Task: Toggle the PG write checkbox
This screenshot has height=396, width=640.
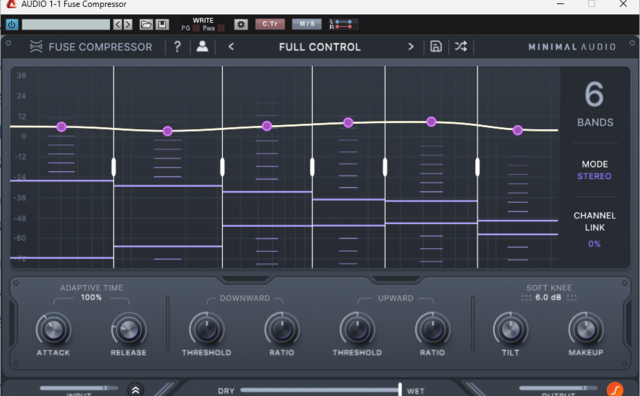Action: 196,28
